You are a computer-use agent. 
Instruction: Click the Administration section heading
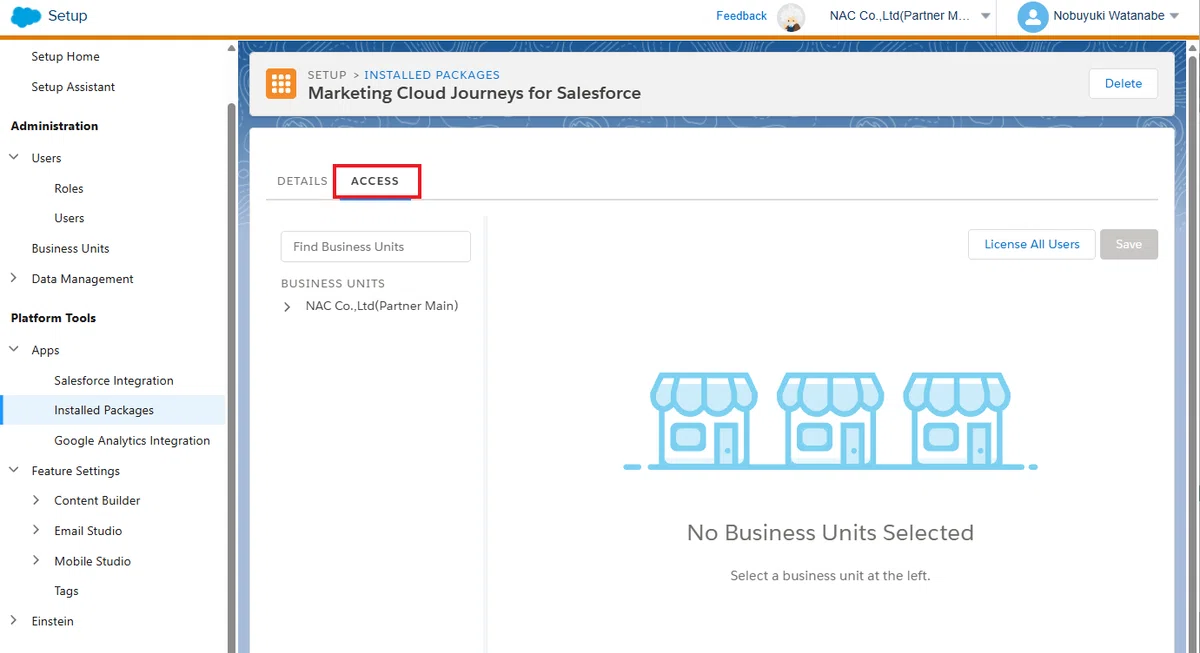54,126
